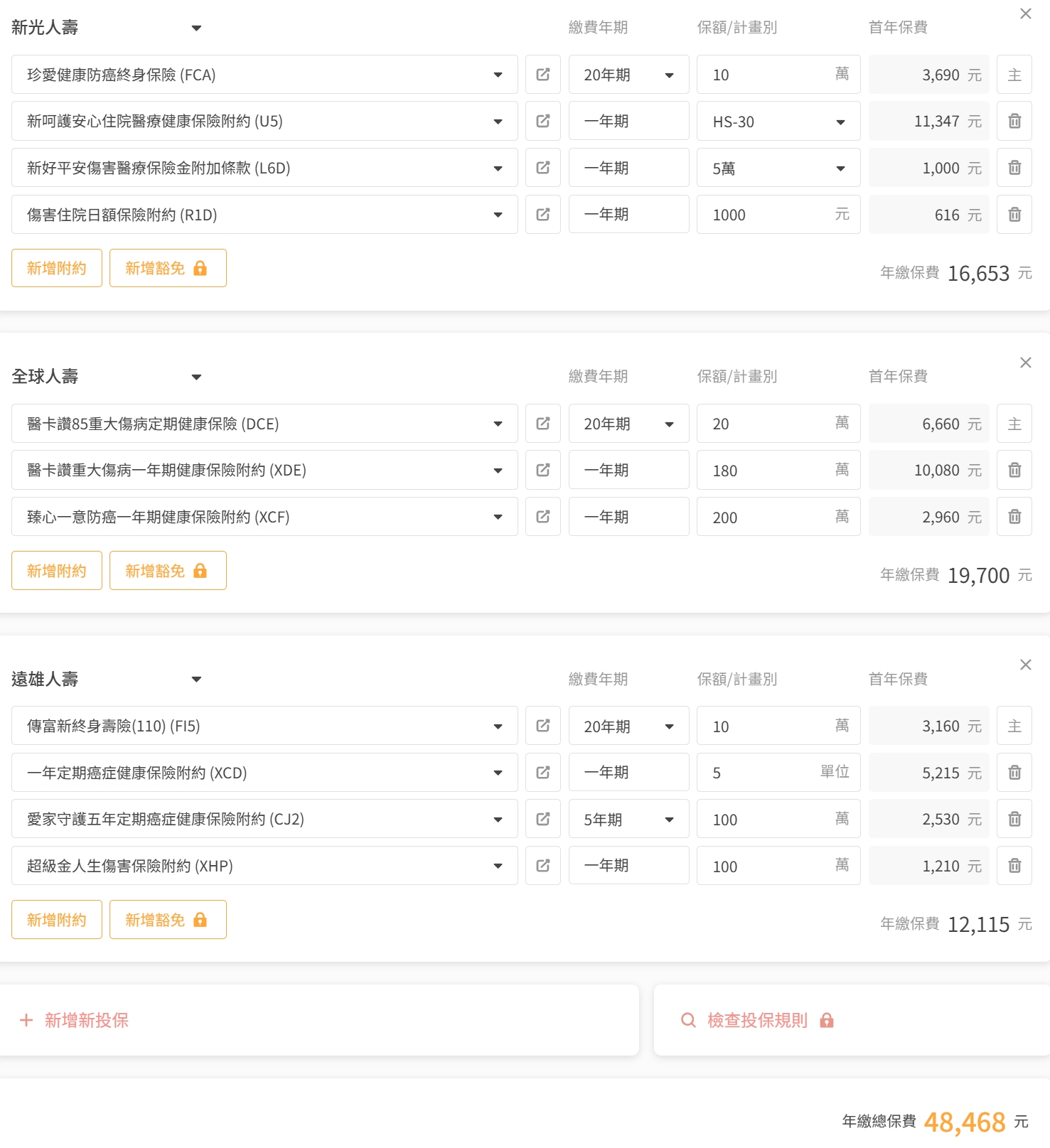The image size is (1050, 1148).
Task: Delete the L6D rider with trash icon
Action: 1014,168
